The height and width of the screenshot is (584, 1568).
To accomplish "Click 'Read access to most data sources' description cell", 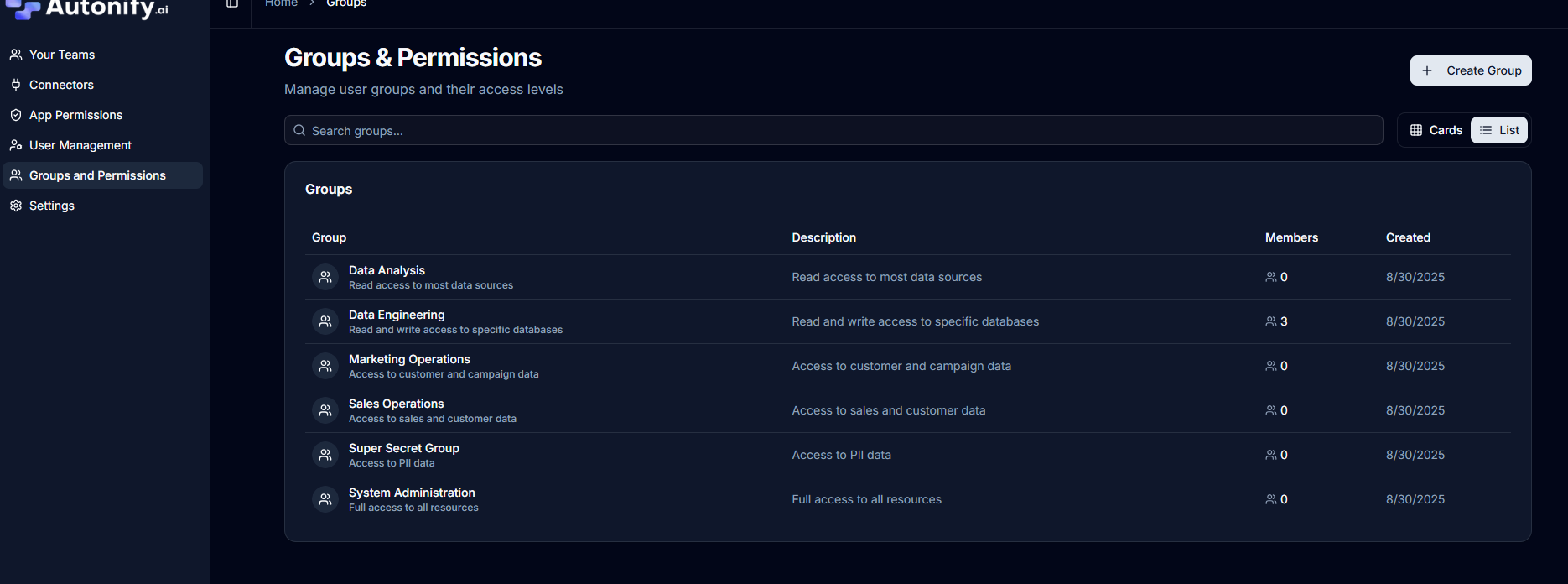I will coord(886,277).
